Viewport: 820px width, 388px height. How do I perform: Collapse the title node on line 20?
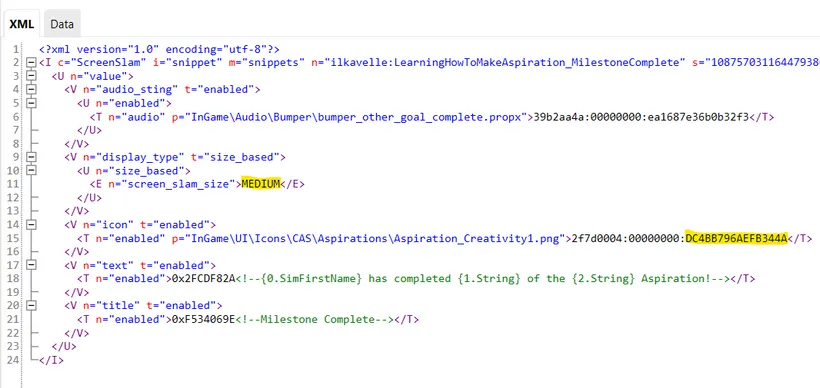pyautogui.click(x=31, y=305)
